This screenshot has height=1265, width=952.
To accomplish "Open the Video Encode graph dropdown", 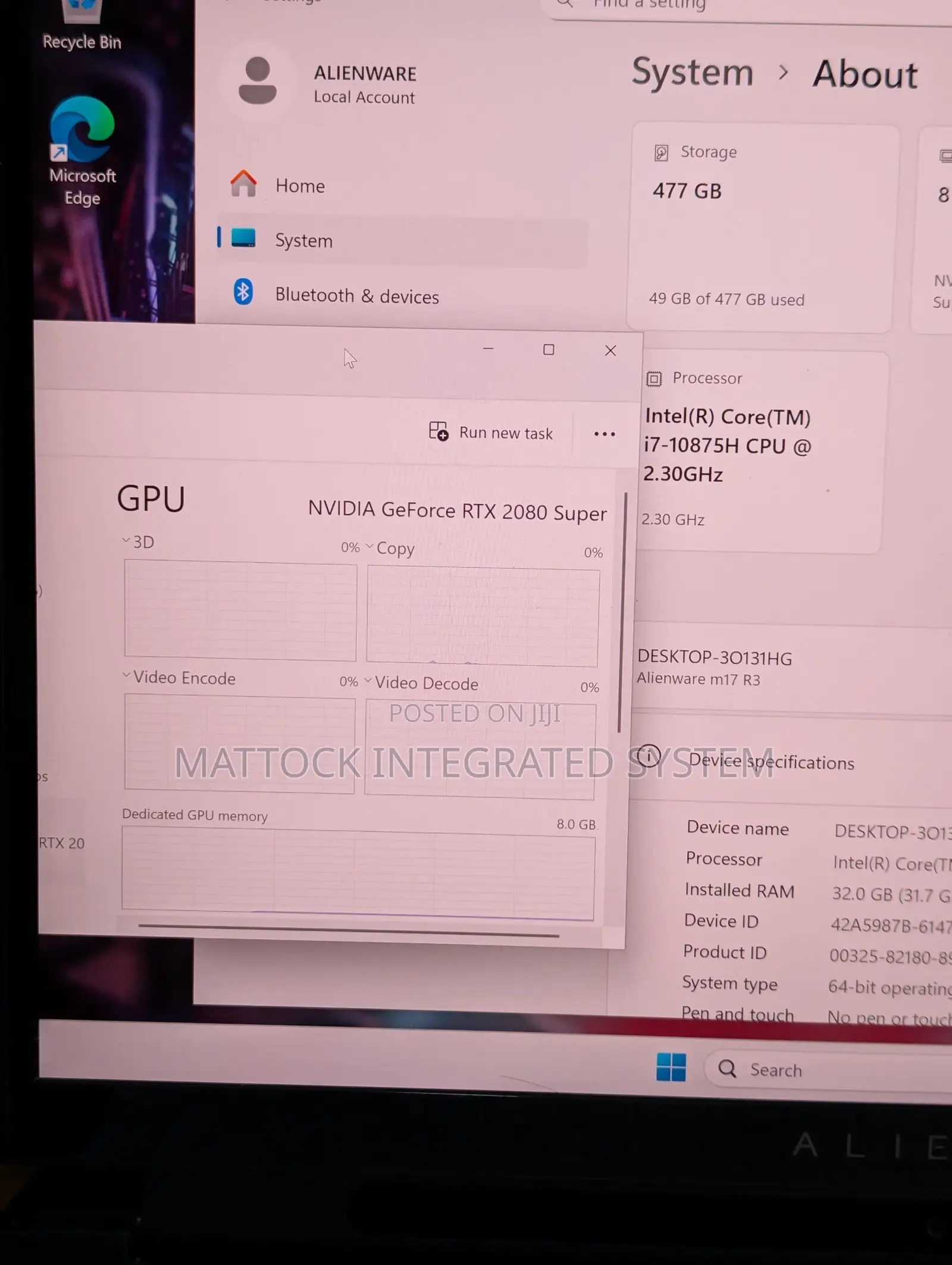I will (x=126, y=675).
